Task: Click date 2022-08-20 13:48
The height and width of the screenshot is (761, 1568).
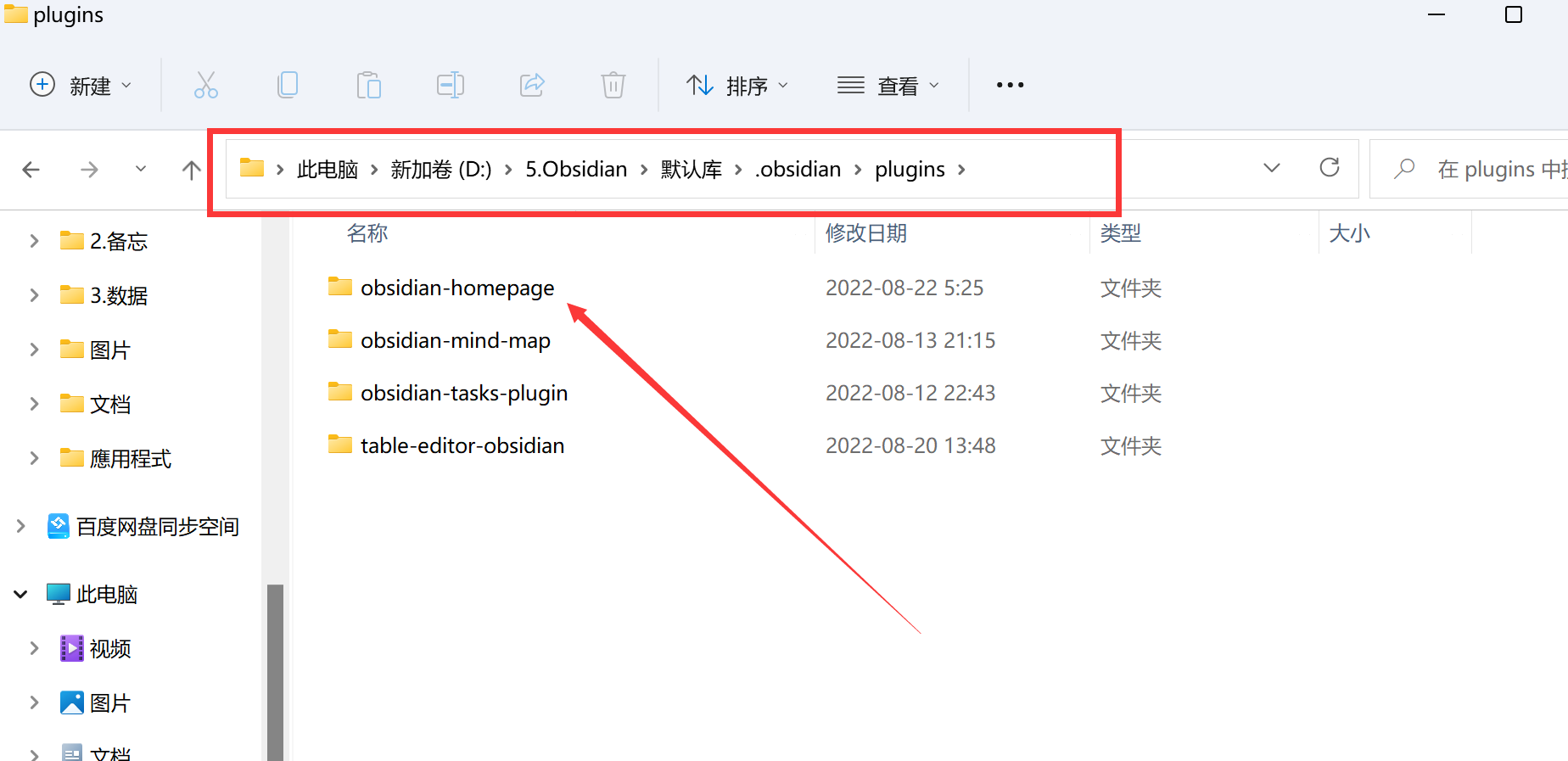Action: (910, 446)
